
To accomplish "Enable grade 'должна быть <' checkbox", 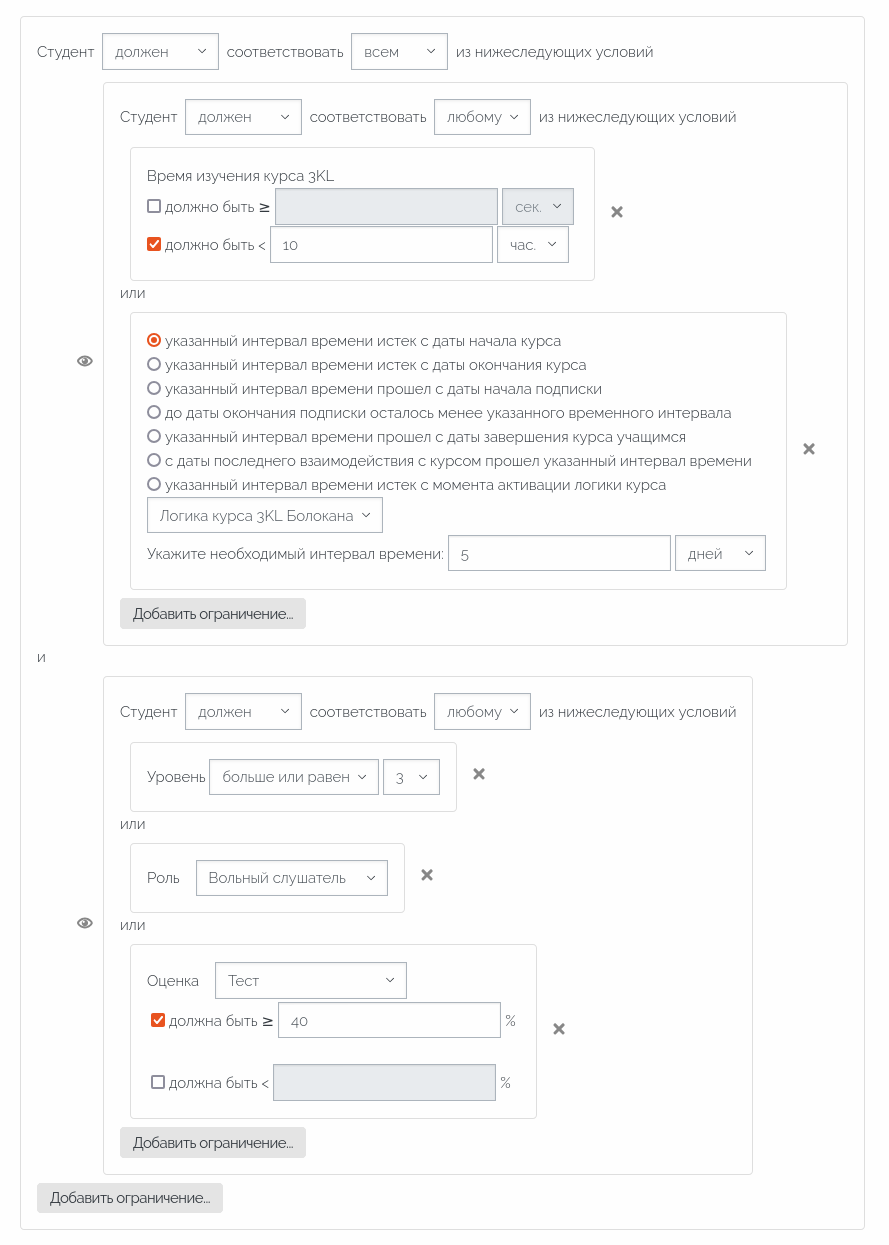I will tap(158, 1082).
